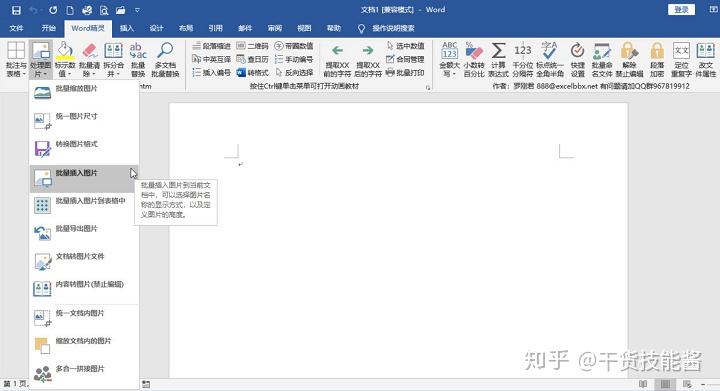Screen dimensions: 720x391
Task: Click 选中数值 in the ribbon
Action: click(x=405, y=46)
